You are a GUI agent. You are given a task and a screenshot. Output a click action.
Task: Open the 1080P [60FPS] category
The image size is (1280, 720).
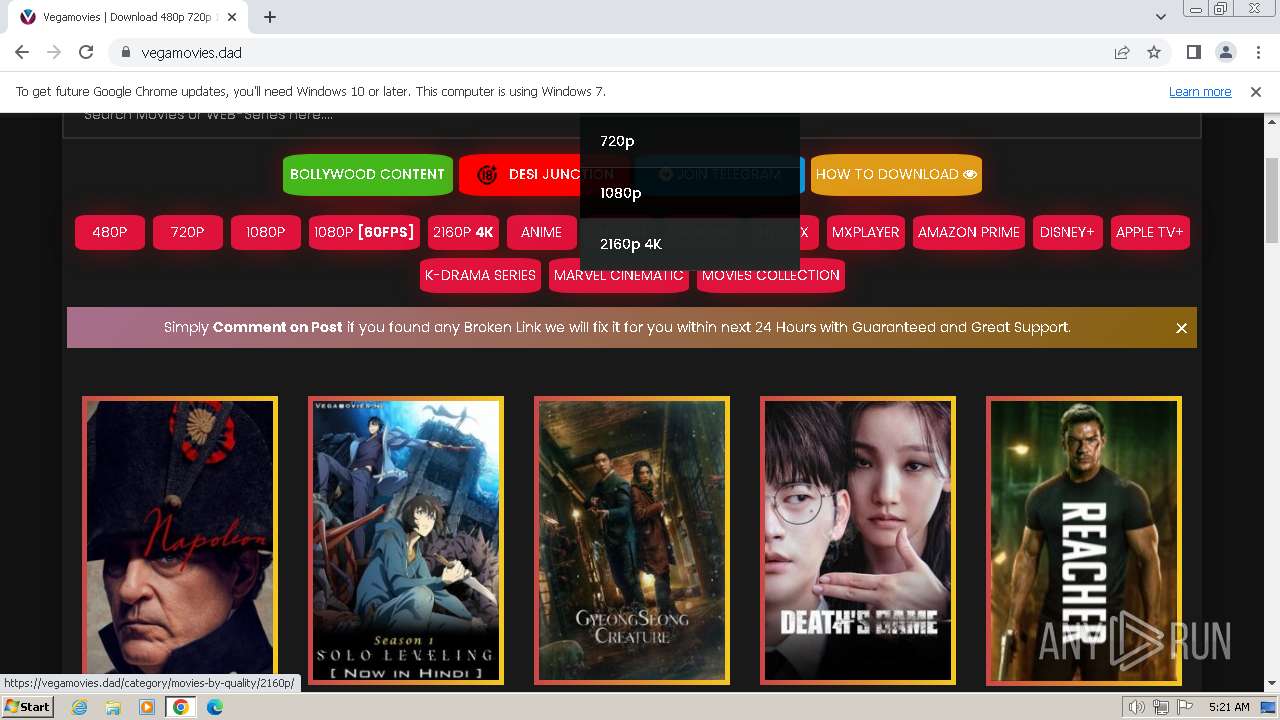click(364, 232)
